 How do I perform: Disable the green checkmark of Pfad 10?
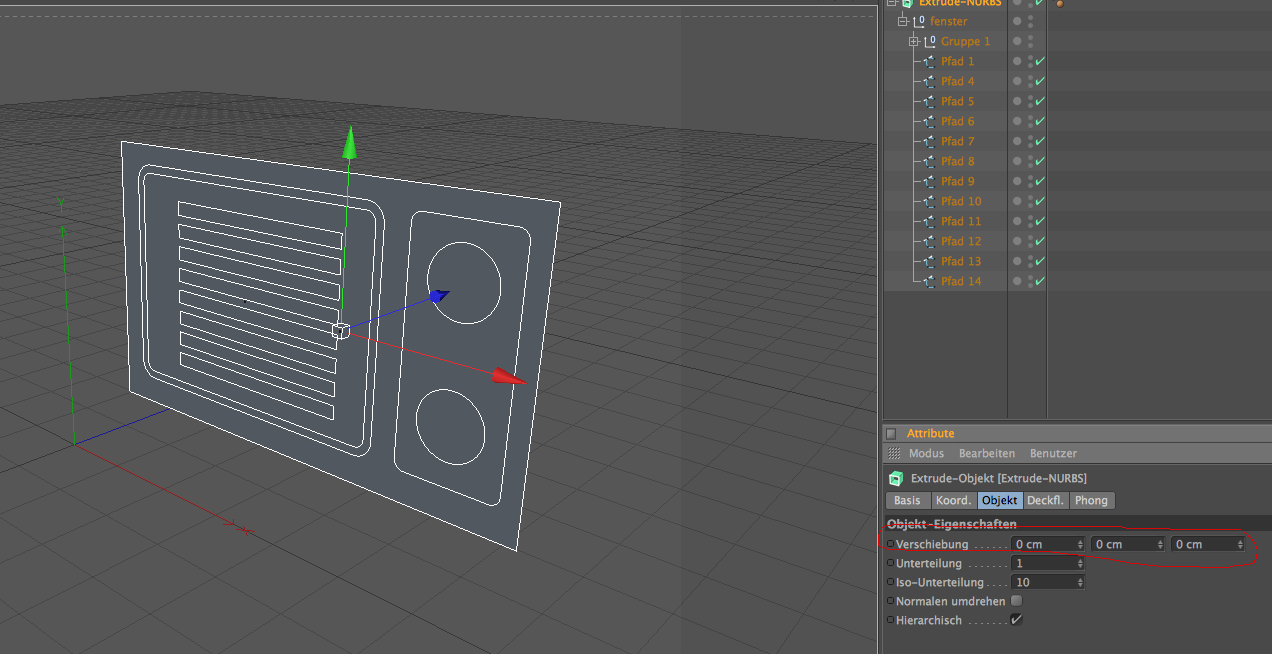pyautogui.click(x=1040, y=201)
